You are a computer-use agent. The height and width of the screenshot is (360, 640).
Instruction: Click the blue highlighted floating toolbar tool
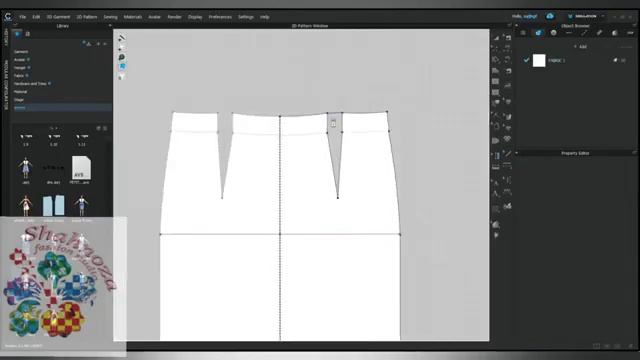122,67
